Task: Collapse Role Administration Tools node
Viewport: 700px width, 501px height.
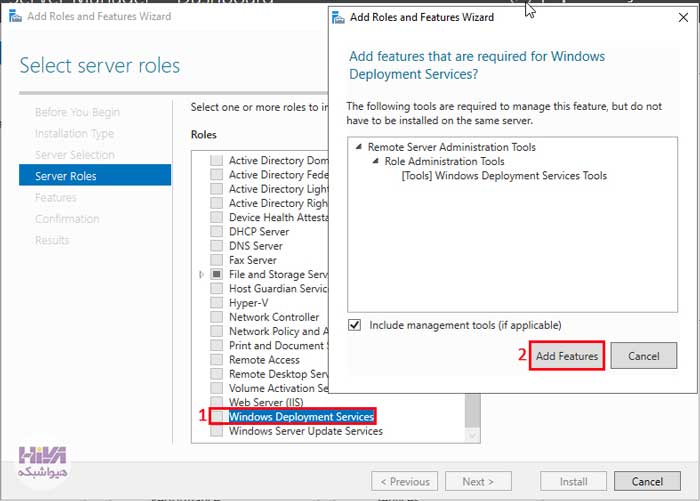Action: click(x=375, y=161)
